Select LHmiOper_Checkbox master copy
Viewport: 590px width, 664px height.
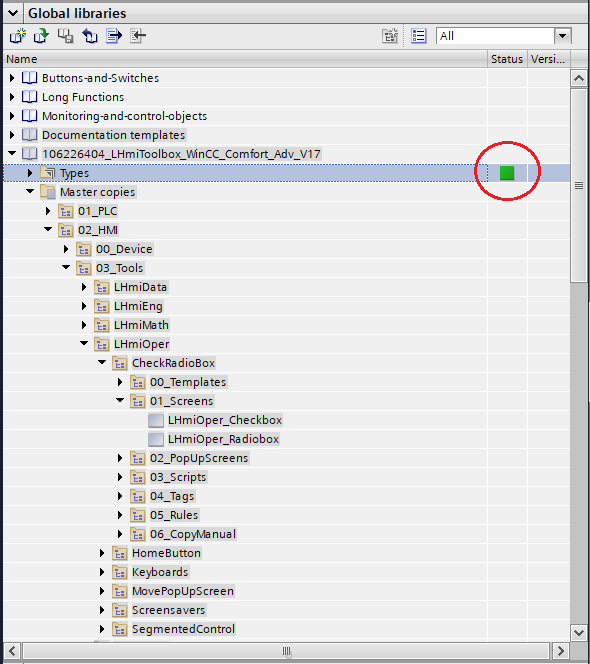tap(225, 420)
